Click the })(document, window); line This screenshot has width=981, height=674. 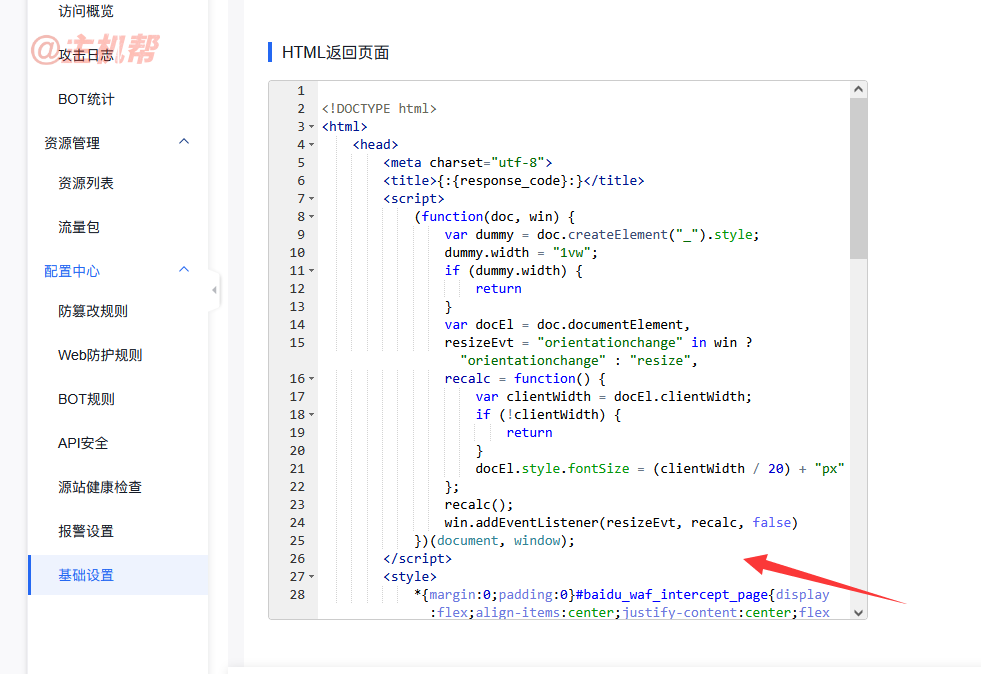(x=494, y=541)
